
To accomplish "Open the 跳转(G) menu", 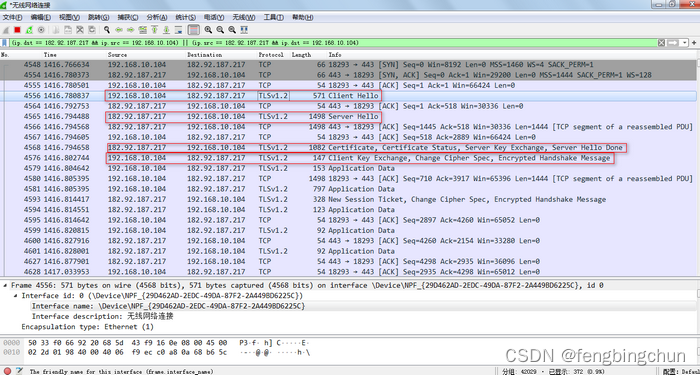I will coord(98,17).
